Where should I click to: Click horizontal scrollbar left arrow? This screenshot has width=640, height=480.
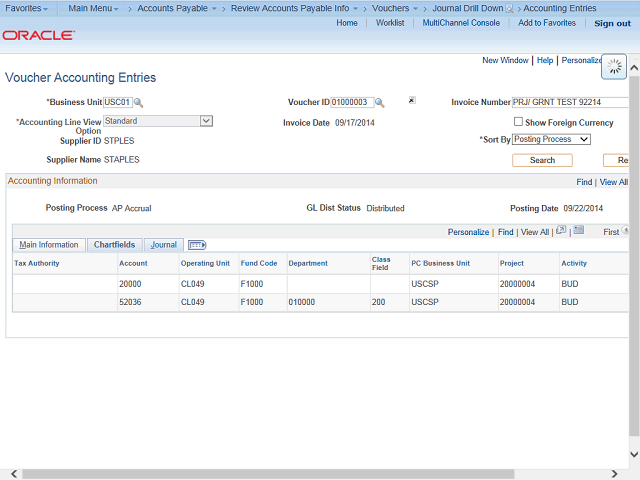coord(14,474)
